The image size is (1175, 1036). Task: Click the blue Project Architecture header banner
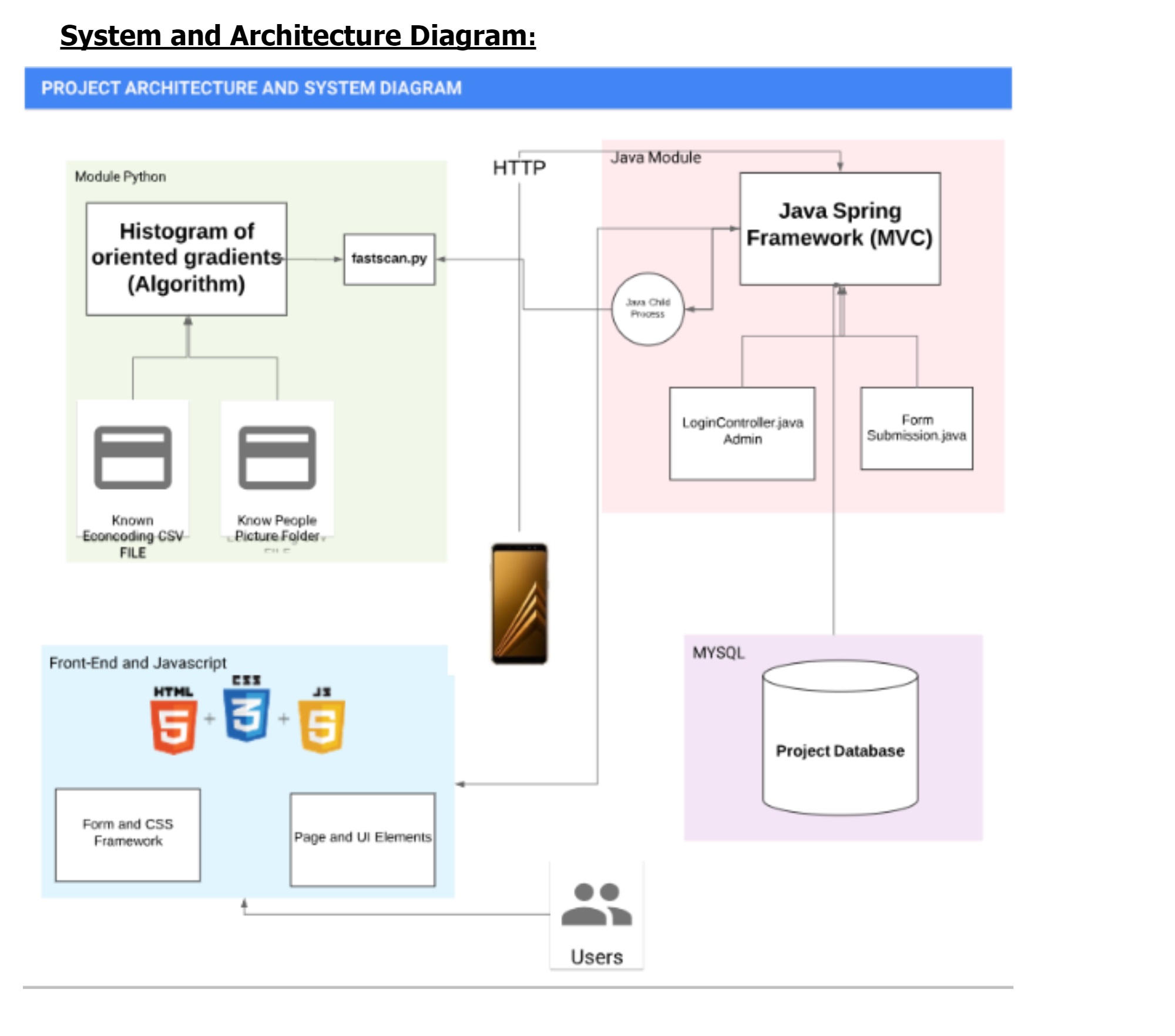pyautogui.click(x=517, y=88)
